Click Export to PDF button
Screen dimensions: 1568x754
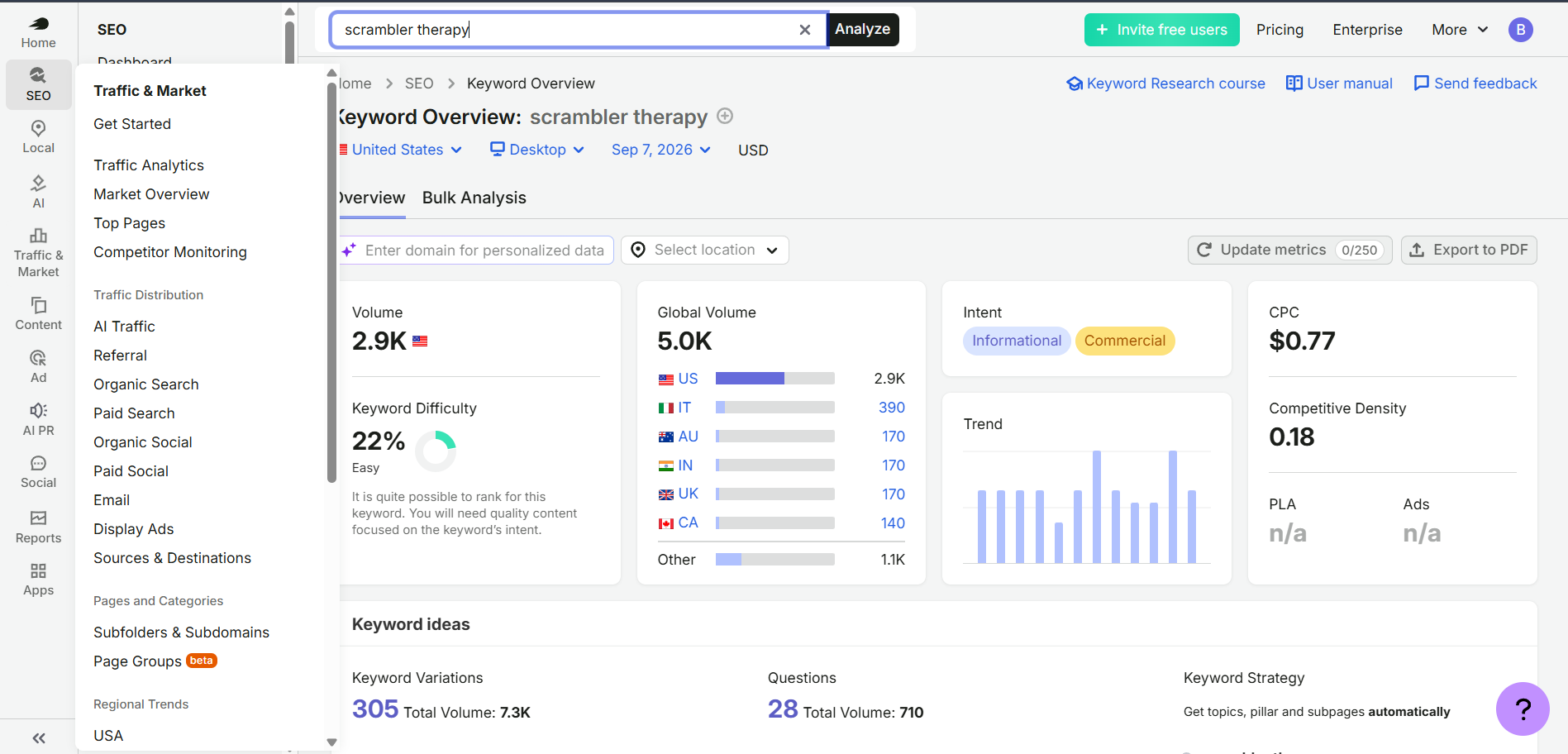click(x=1469, y=250)
